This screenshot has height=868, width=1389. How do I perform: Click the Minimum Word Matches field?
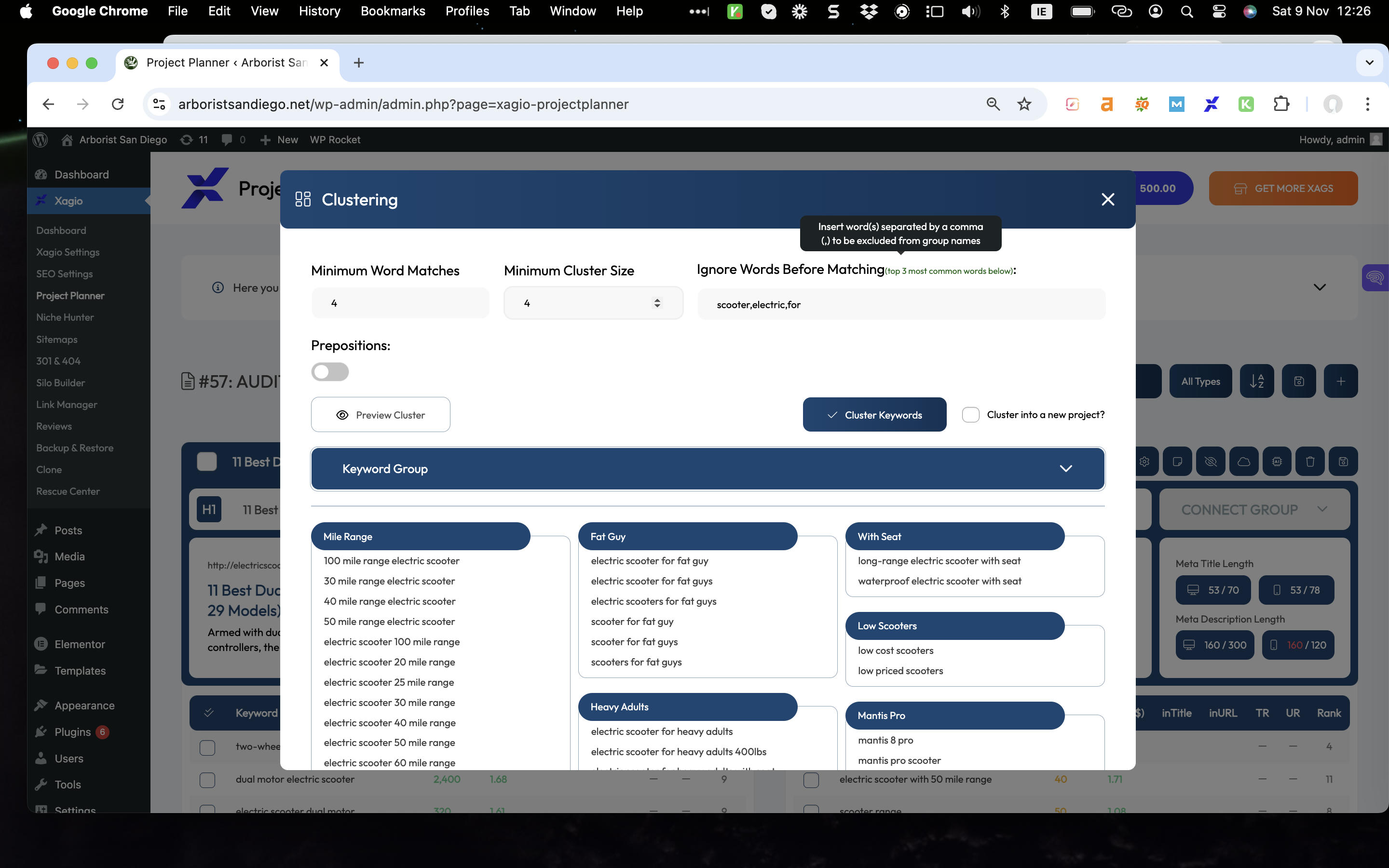click(x=400, y=303)
